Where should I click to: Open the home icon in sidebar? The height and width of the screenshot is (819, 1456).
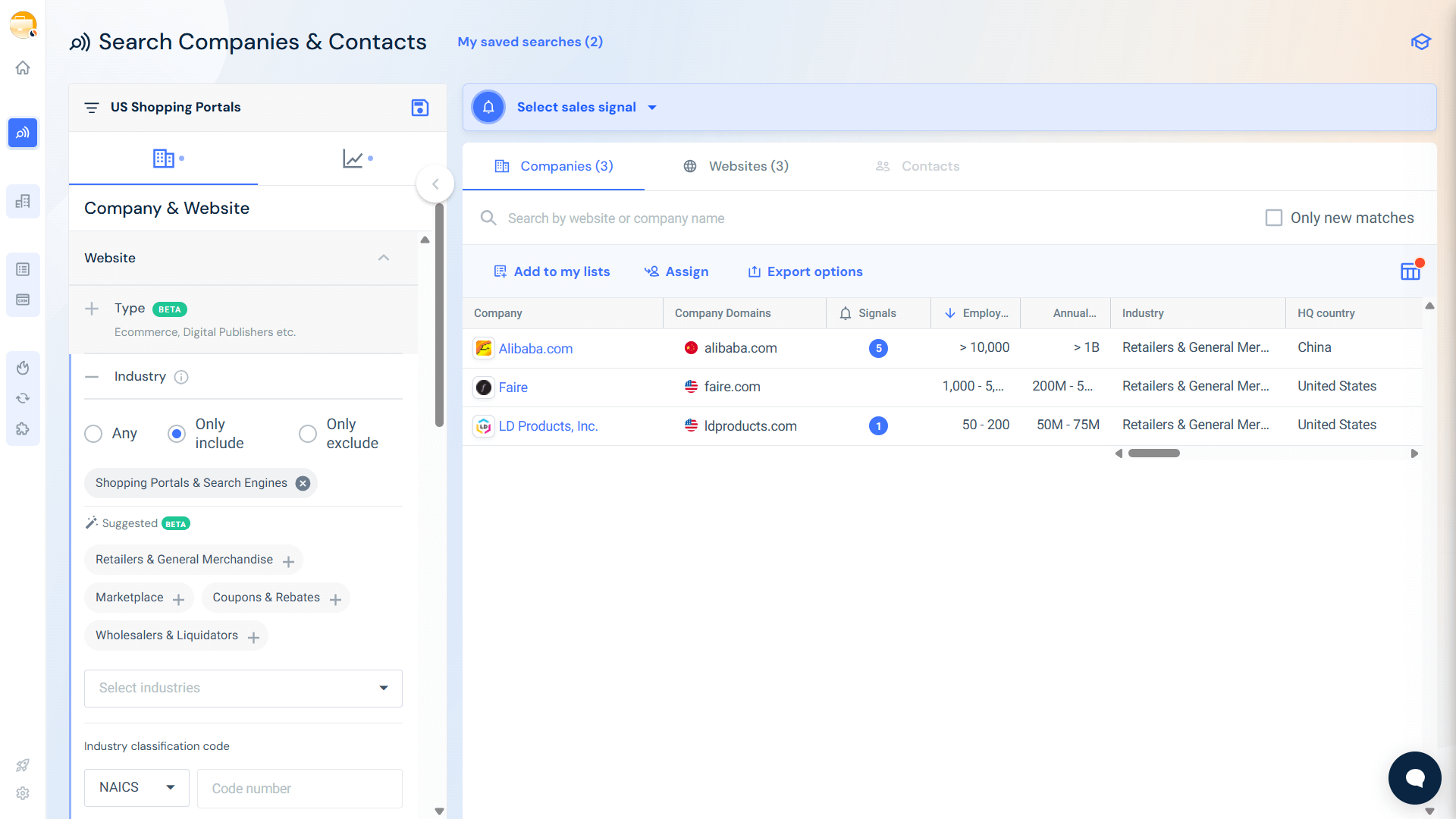[23, 68]
